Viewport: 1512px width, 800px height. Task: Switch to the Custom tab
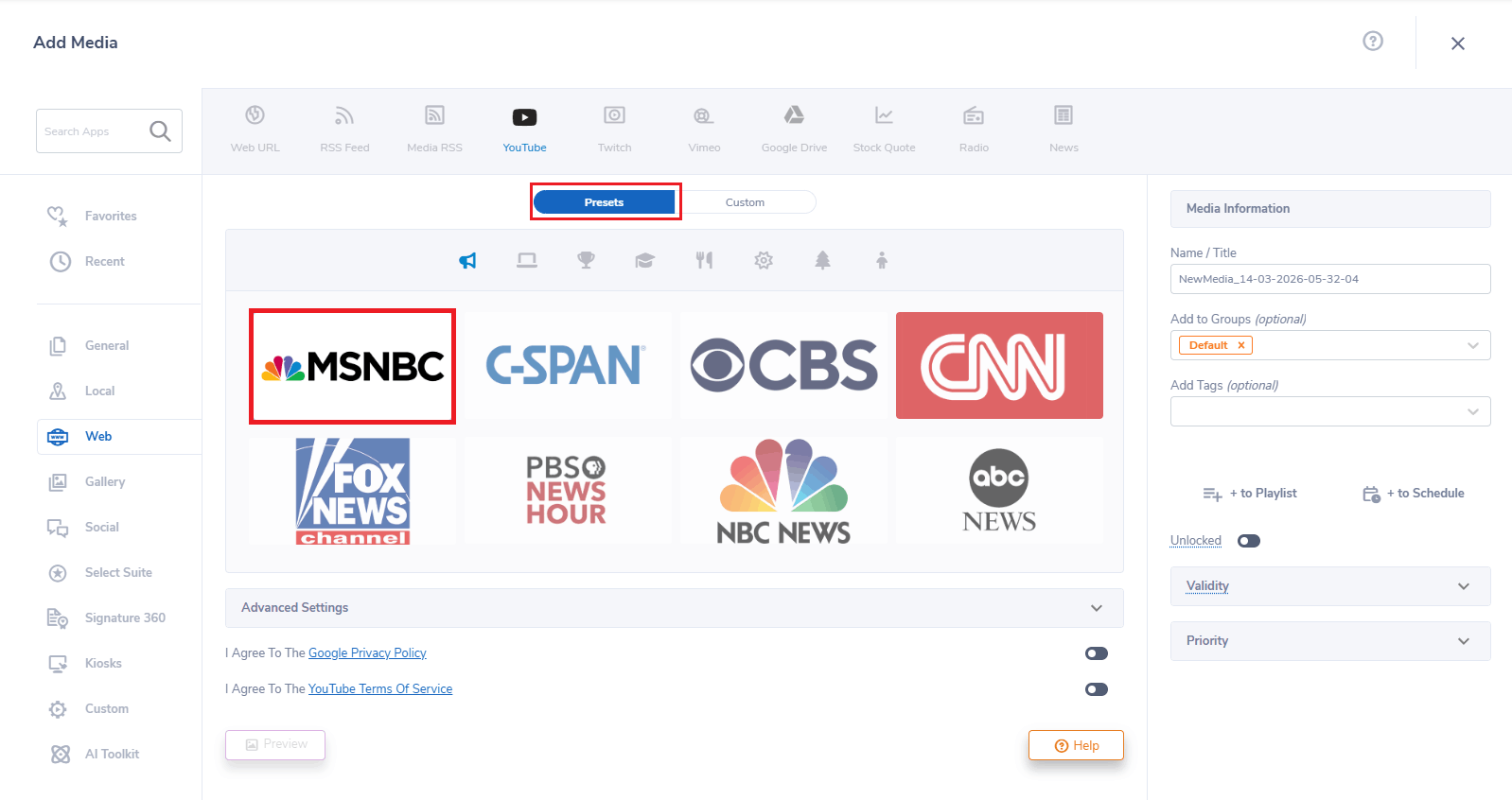point(745,202)
